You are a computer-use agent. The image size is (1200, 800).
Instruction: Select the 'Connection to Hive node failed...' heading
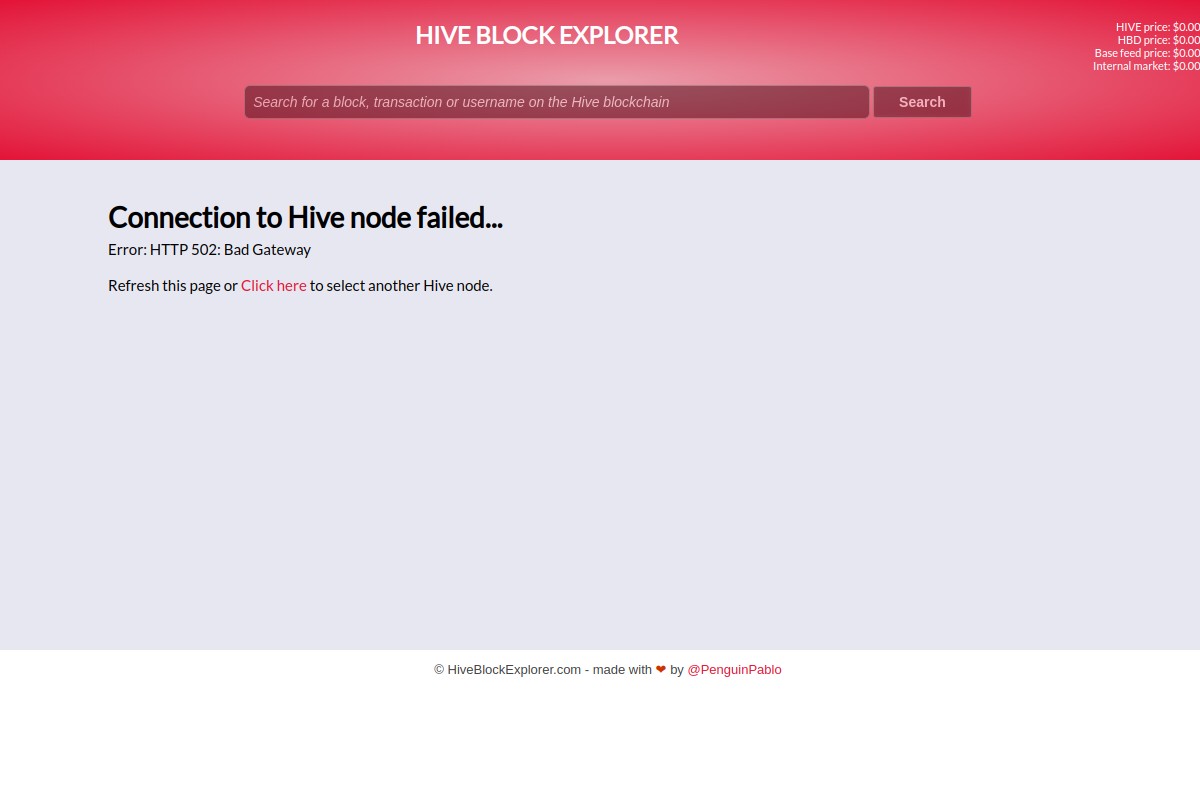tap(305, 217)
